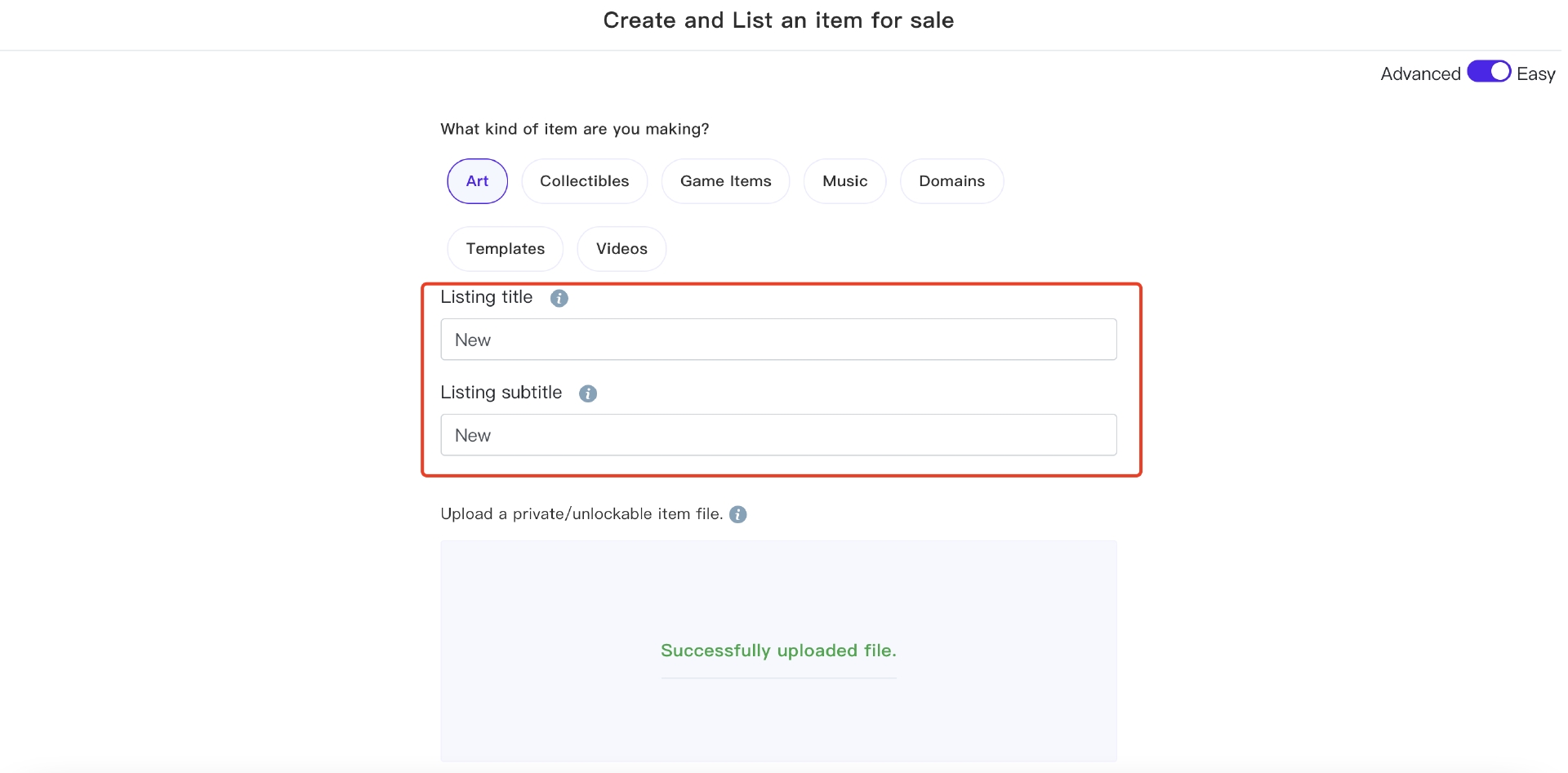
Task: Click the Successfully uploaded file message
Action: click(779, 651)
